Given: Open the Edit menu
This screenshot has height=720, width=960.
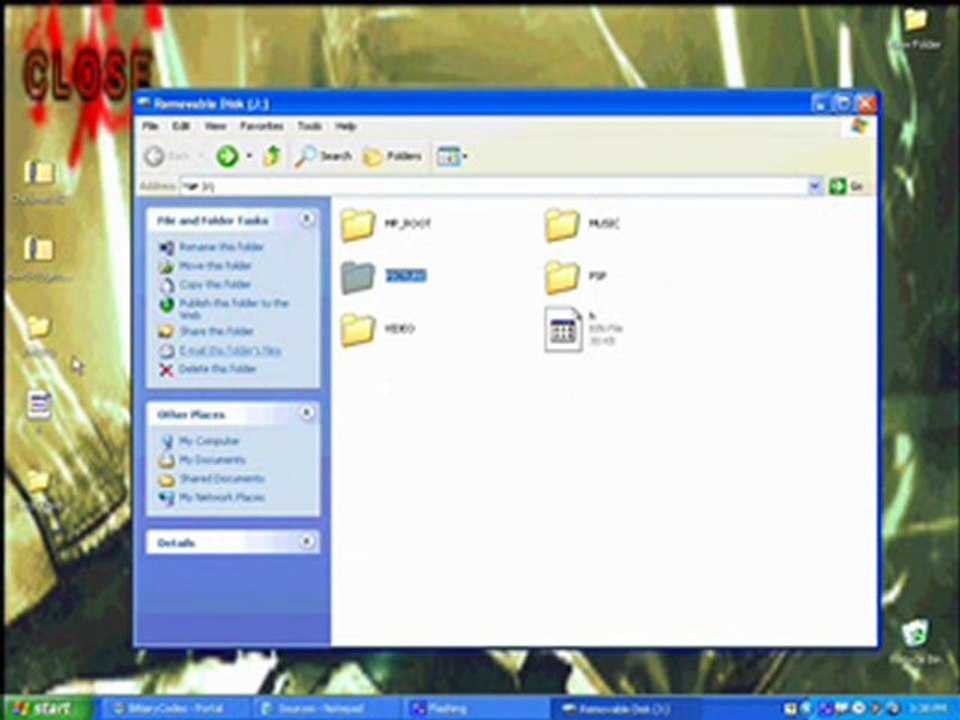Looking at the screenshot, I should [x=181, y=126].
